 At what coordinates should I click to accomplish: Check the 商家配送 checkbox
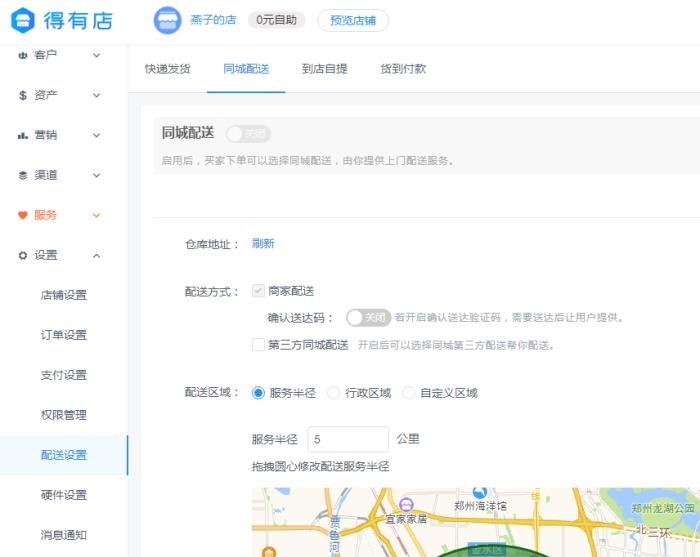click(x=258, y=291)
